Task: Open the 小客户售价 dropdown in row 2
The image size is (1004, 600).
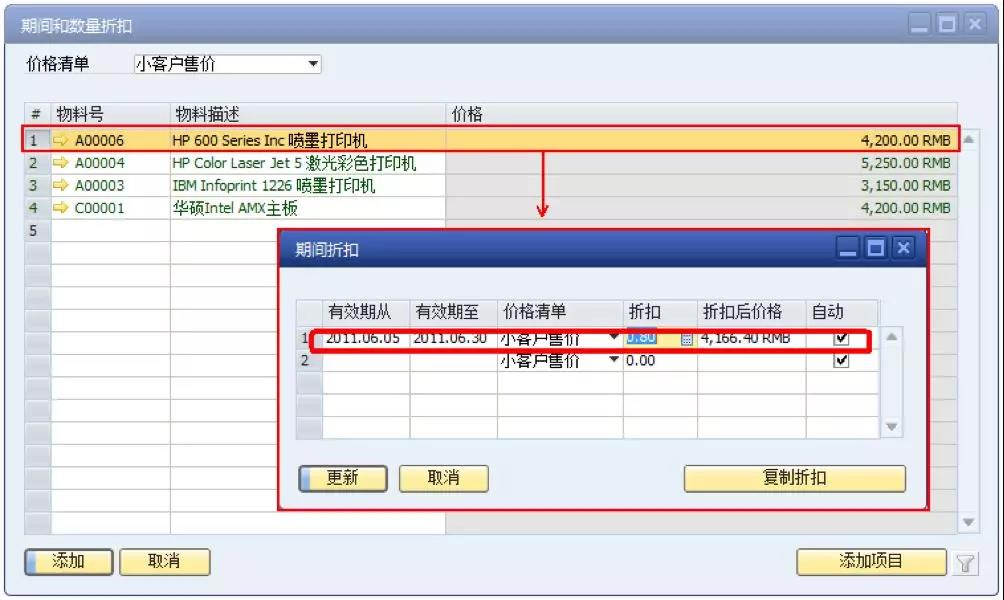Action: (612, 360)
